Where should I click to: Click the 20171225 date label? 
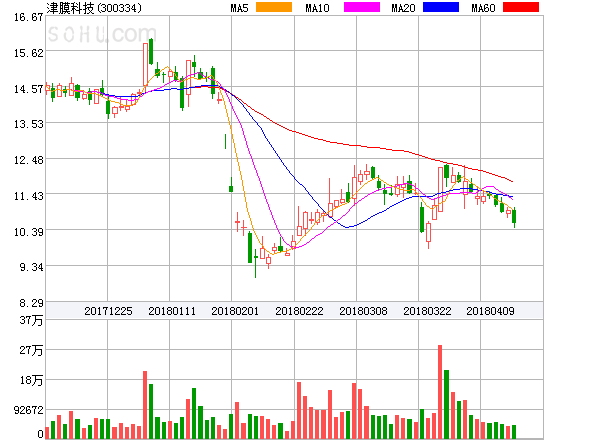click(108, 311)
